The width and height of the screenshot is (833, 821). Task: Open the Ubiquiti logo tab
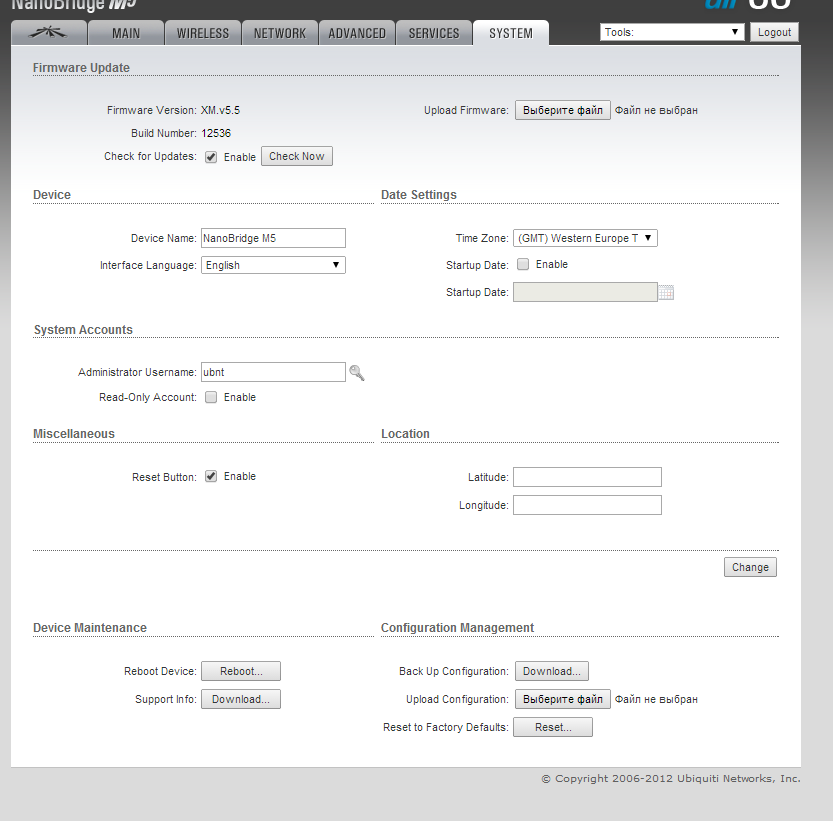tap(48, 33)
